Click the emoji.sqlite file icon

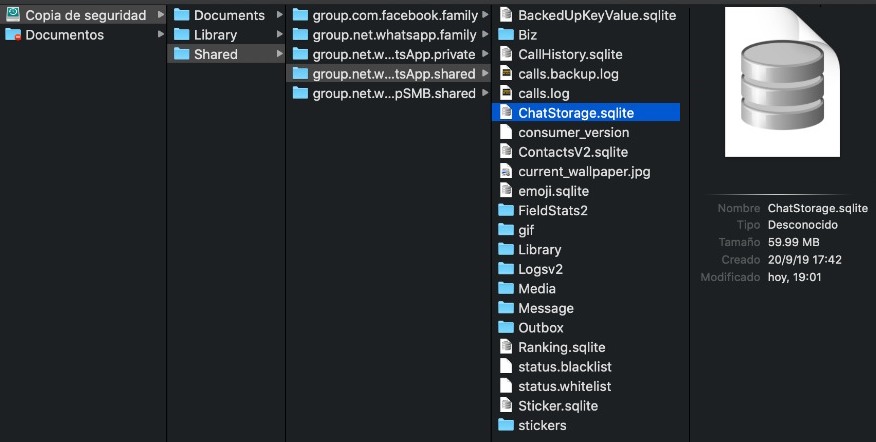point(506,191)
